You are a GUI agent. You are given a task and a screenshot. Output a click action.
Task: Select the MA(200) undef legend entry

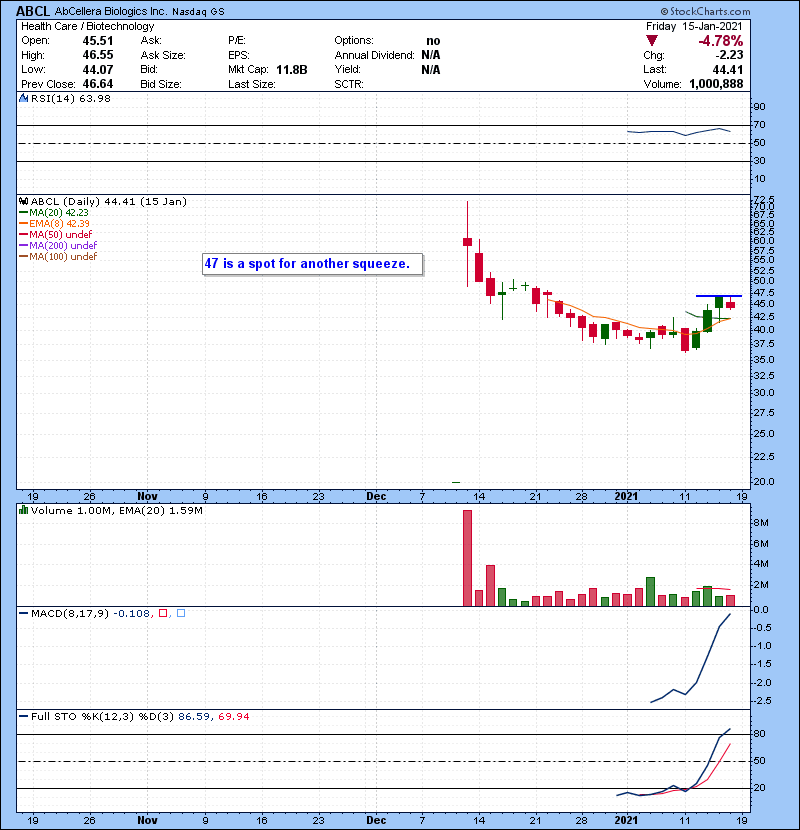pyautogui.click(x=58, y=245)
